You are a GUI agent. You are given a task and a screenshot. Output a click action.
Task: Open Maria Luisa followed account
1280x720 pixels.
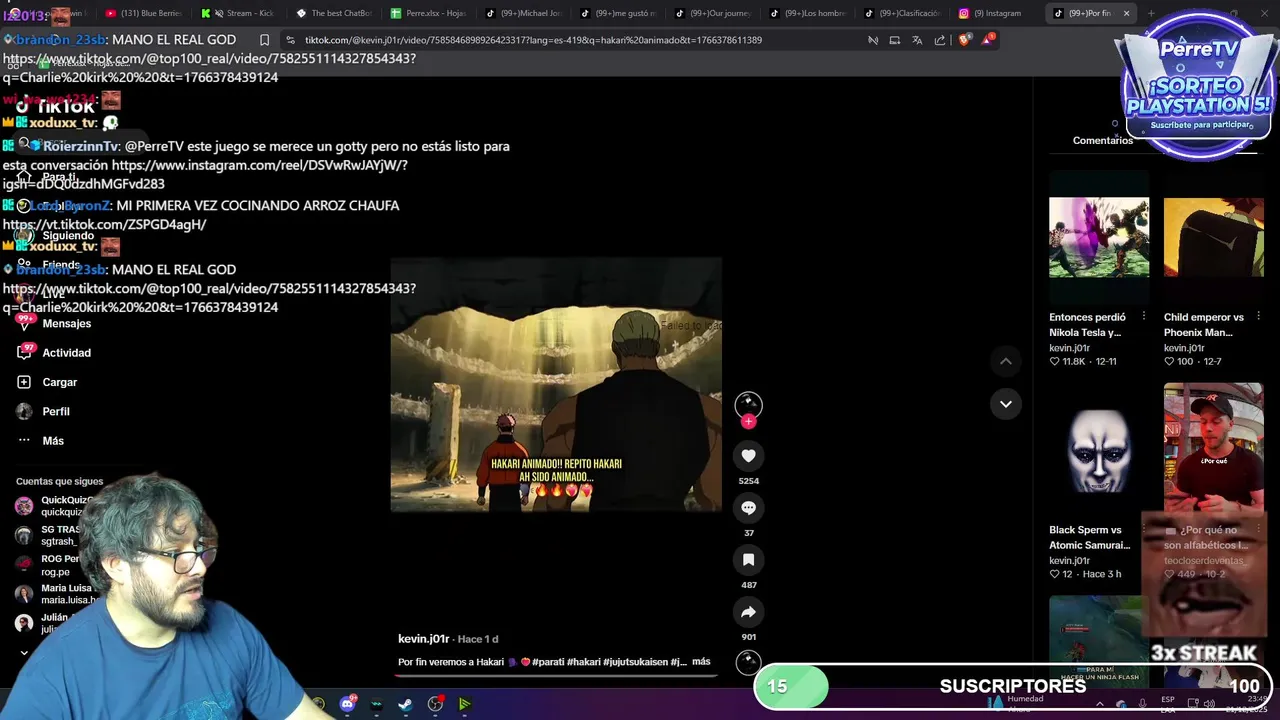pyautogui.click(x=56, y=594)
